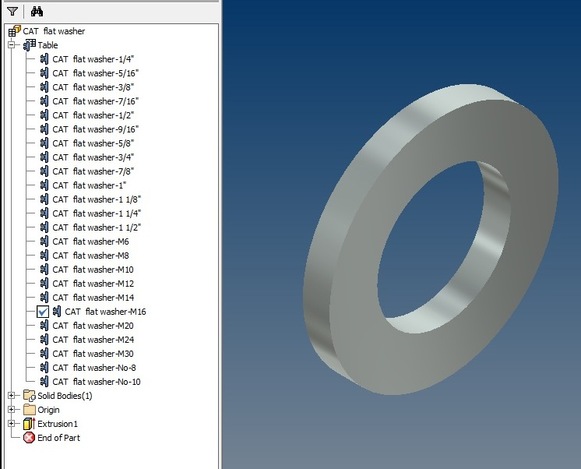Viewport: 581px width, 469px height.
Task: Select the Solid Bodies folder icon
Action: click(29, 396)
